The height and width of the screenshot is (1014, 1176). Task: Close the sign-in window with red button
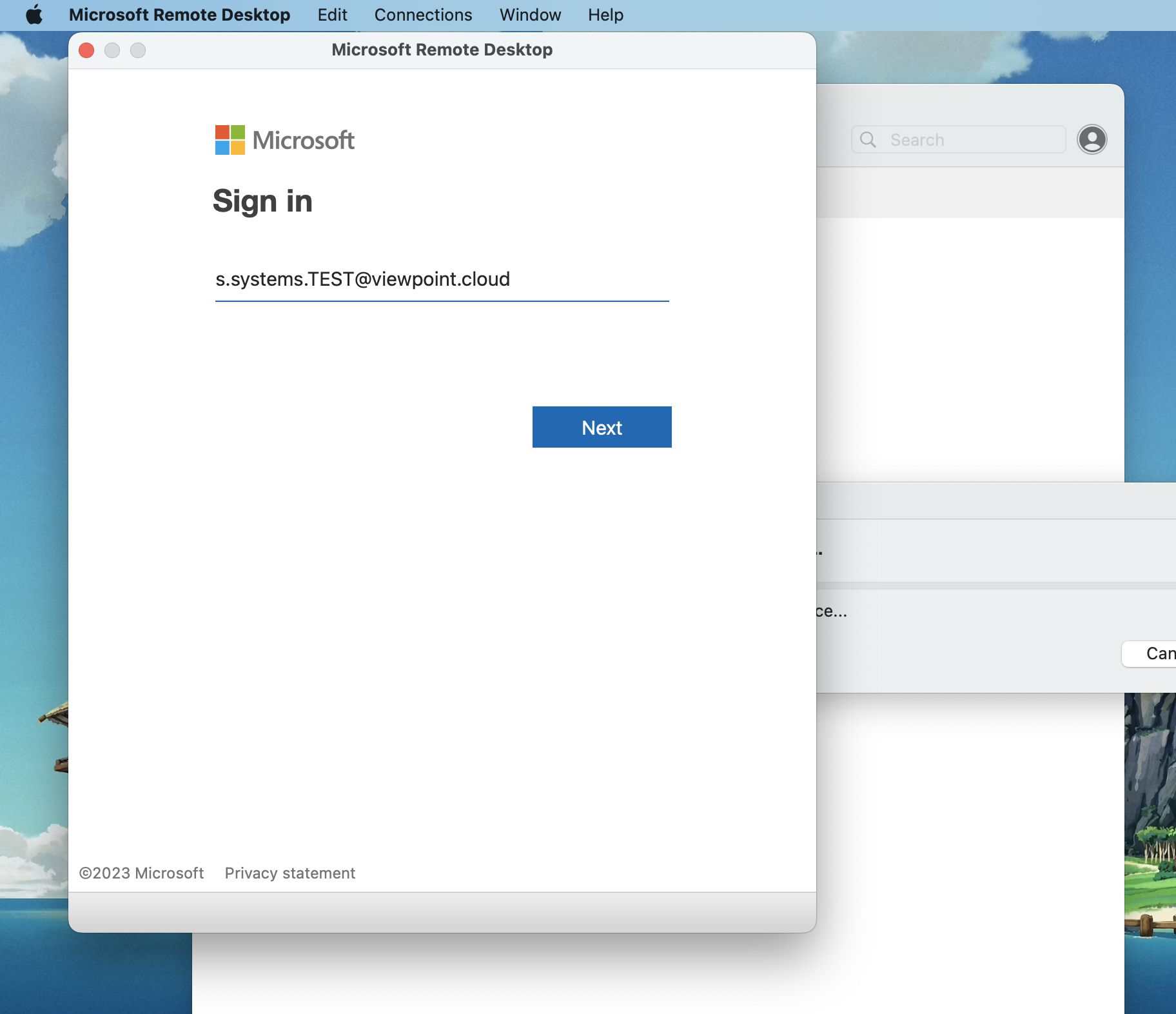click(86, 50)
